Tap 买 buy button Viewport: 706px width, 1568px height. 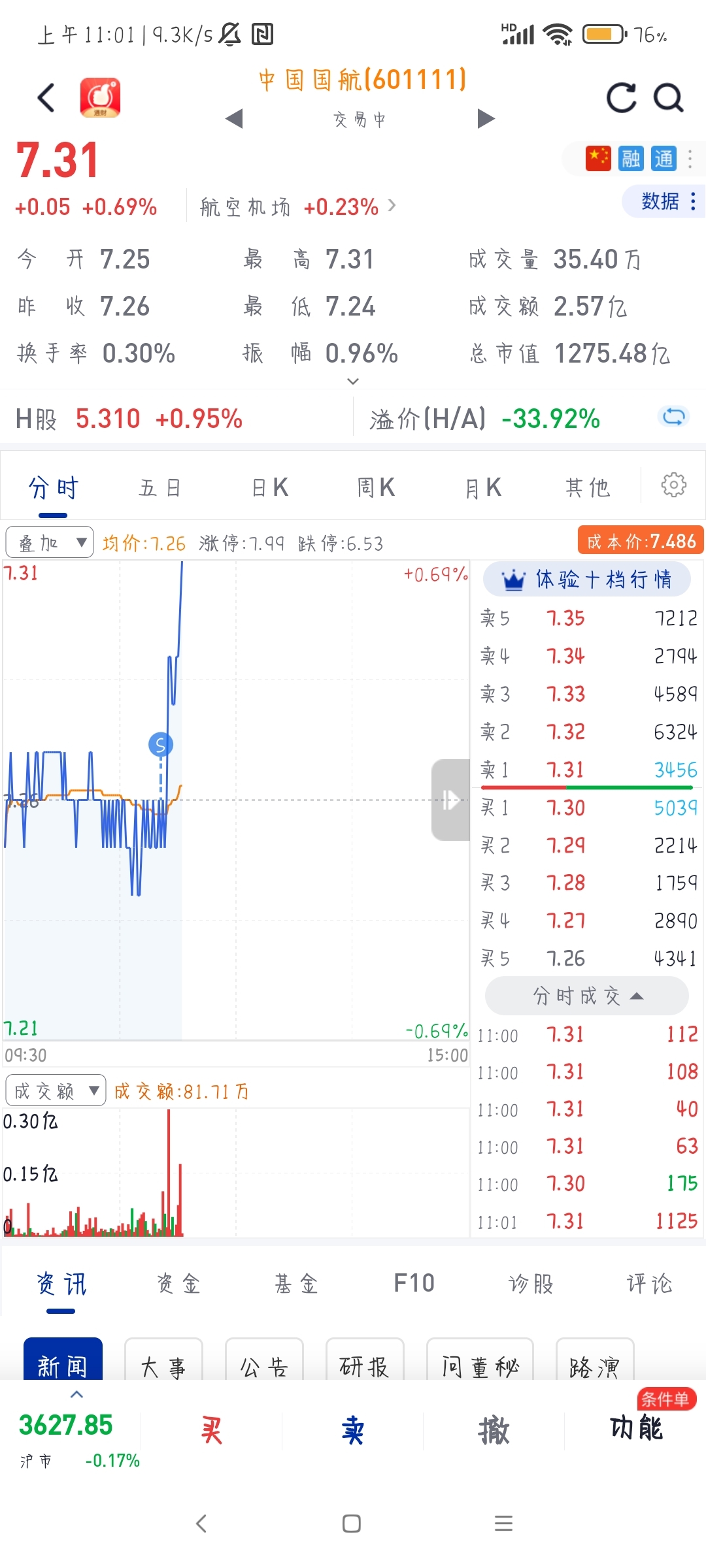(211, 1431)
